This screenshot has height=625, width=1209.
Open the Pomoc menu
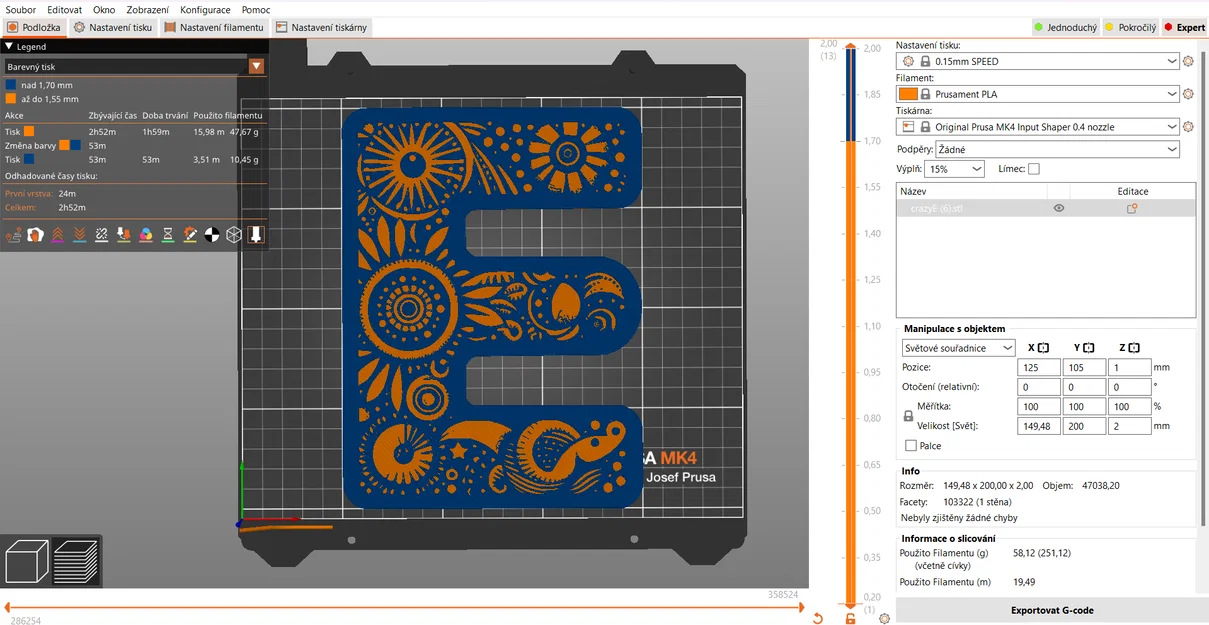(256, 9)
